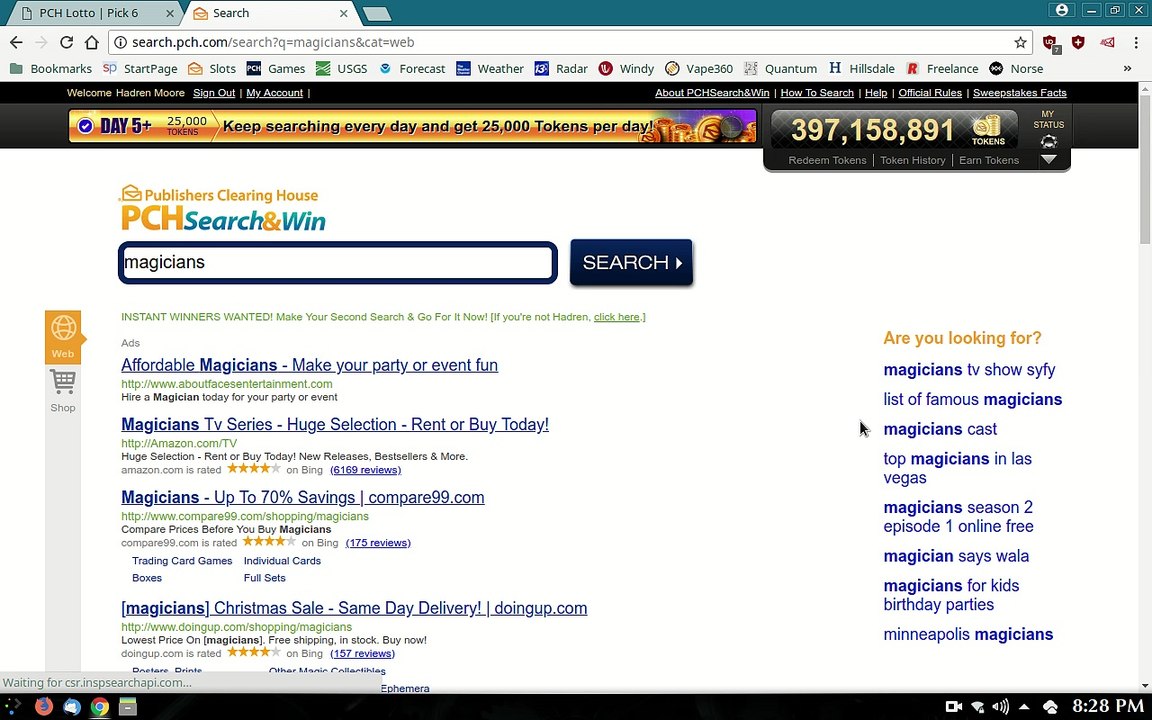This screenshot has height=720, width=1152.
Task: Reload the page with the refresh icon
Action: click(x=66, y=42)
